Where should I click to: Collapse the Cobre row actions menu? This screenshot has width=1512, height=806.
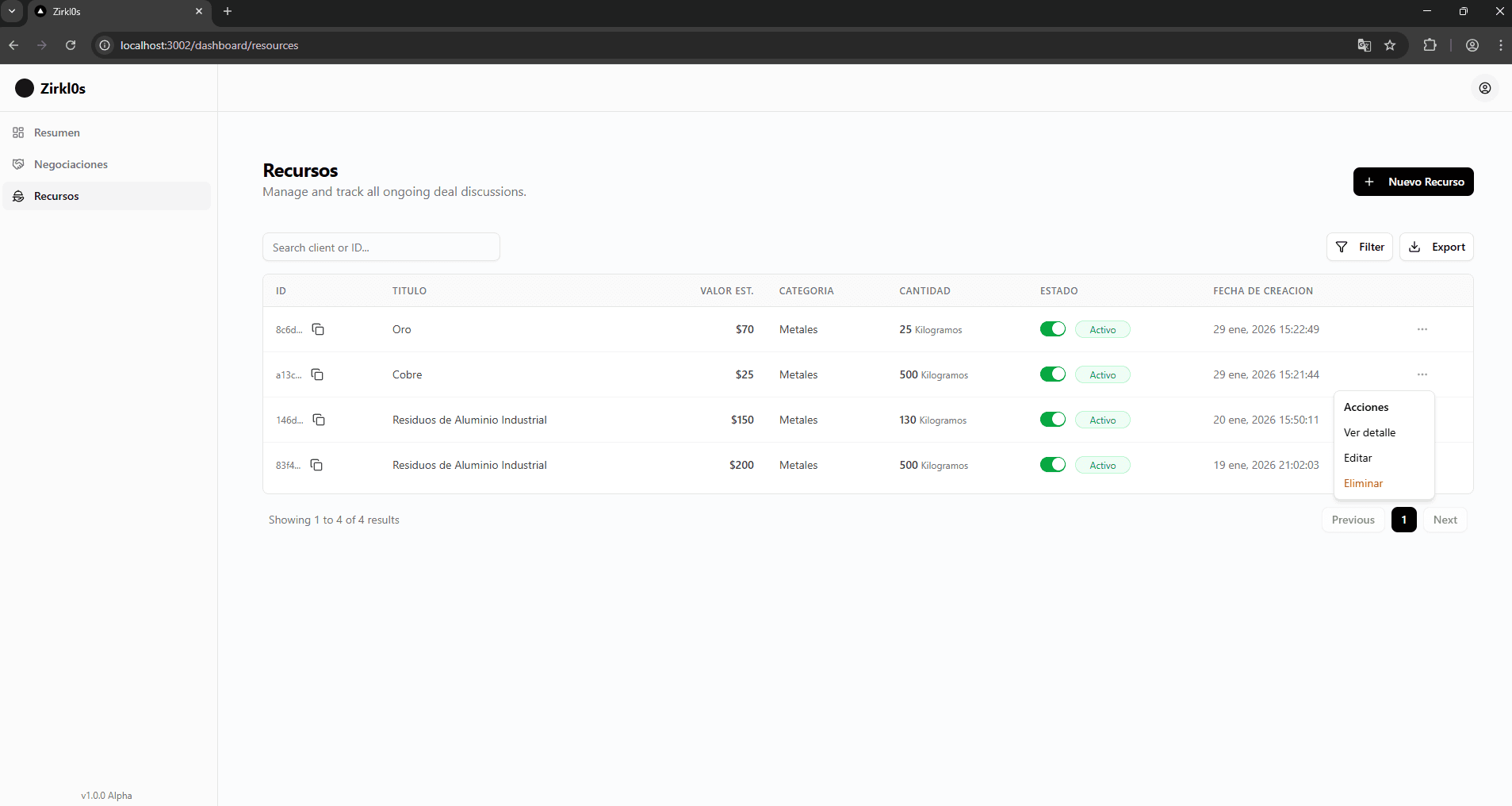(x=1422, y=374)
